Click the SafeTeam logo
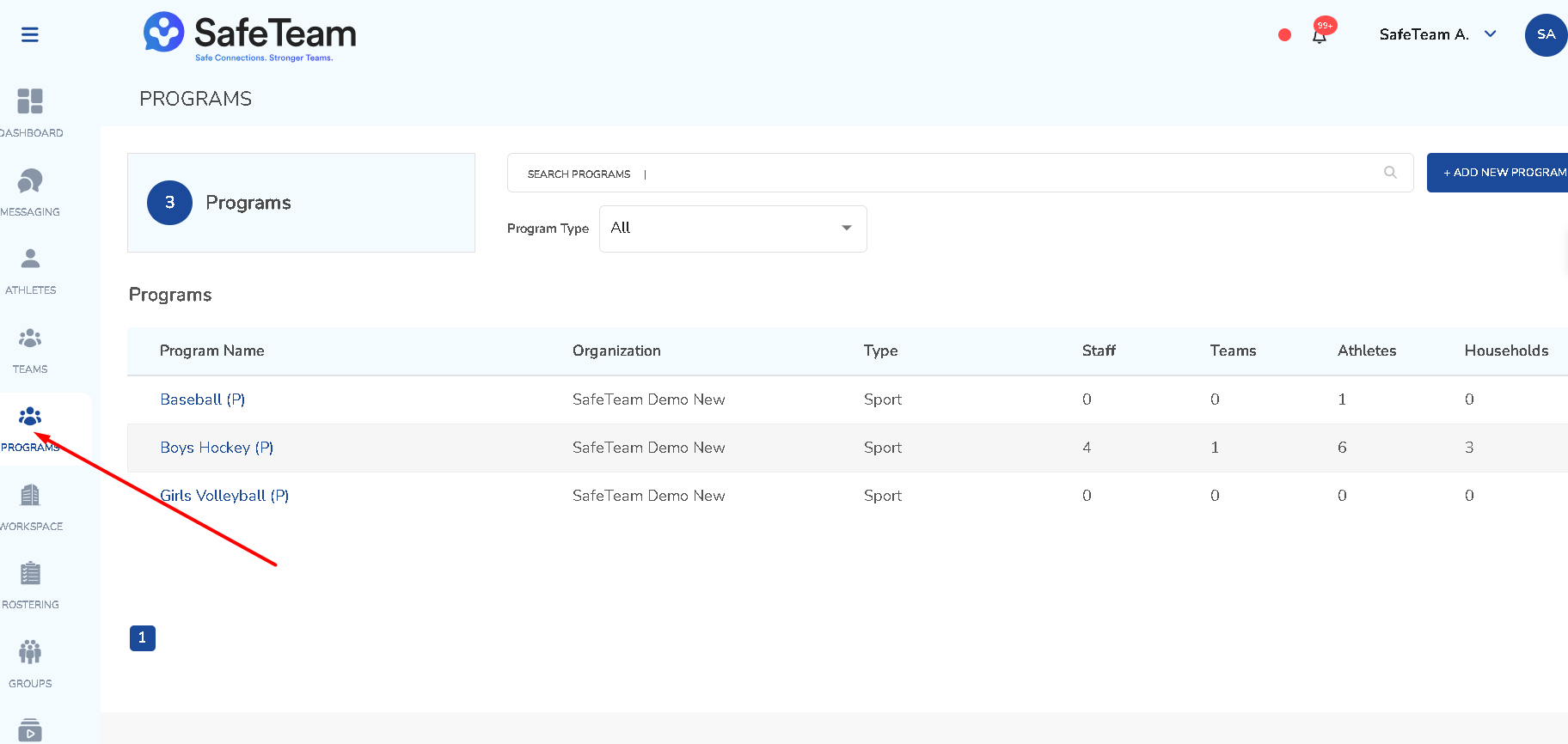The height and width of the screenshot is (744, 1568). [x=249, y=36]
